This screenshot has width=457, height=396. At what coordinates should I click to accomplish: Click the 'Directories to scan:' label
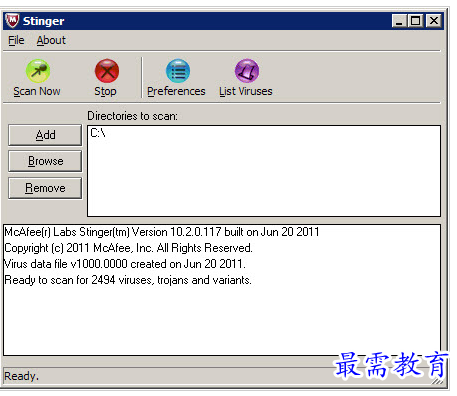133,116
